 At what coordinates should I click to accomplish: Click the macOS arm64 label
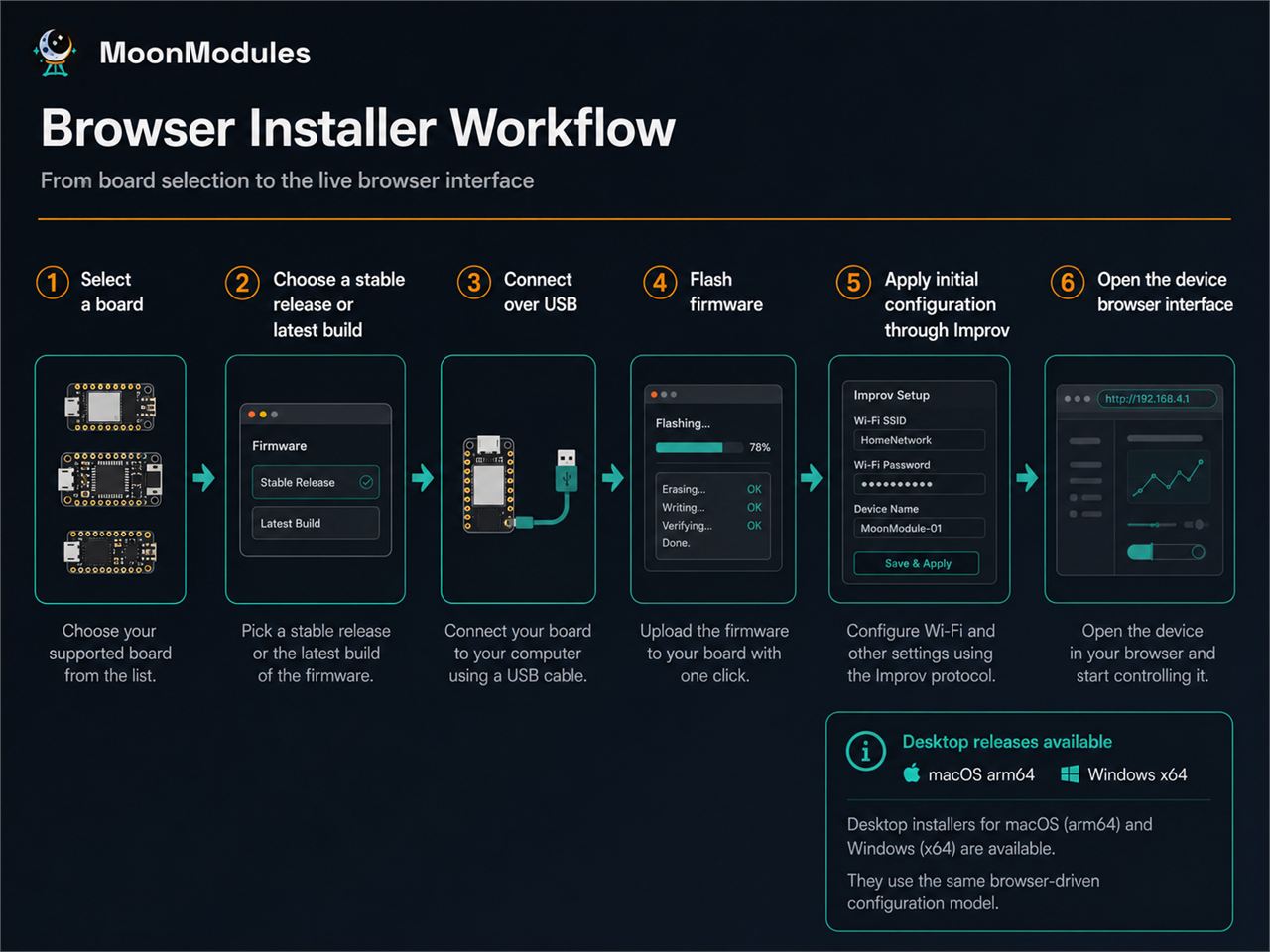pos(981,774)
